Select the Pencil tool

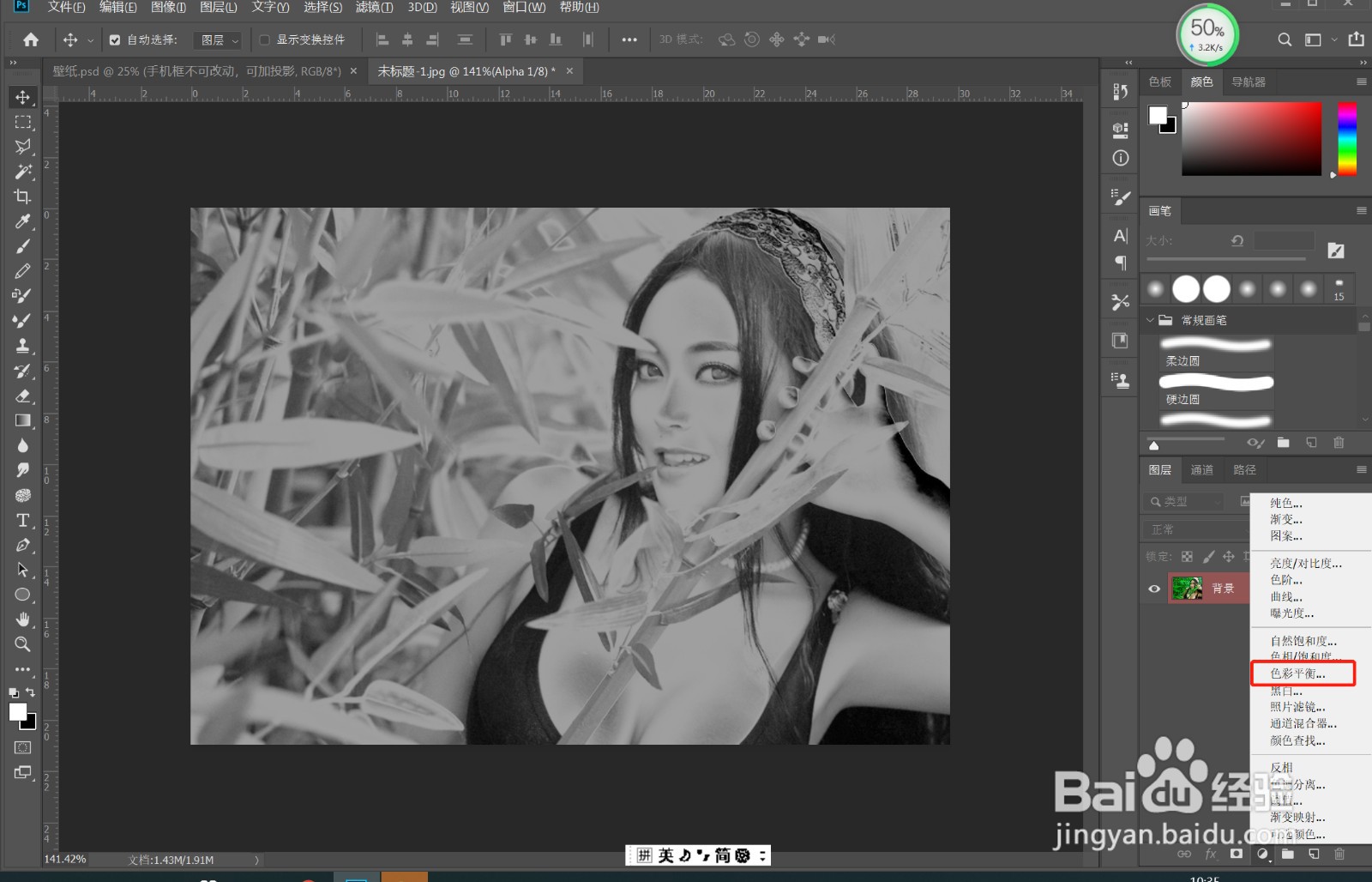[x=23, y=271]
